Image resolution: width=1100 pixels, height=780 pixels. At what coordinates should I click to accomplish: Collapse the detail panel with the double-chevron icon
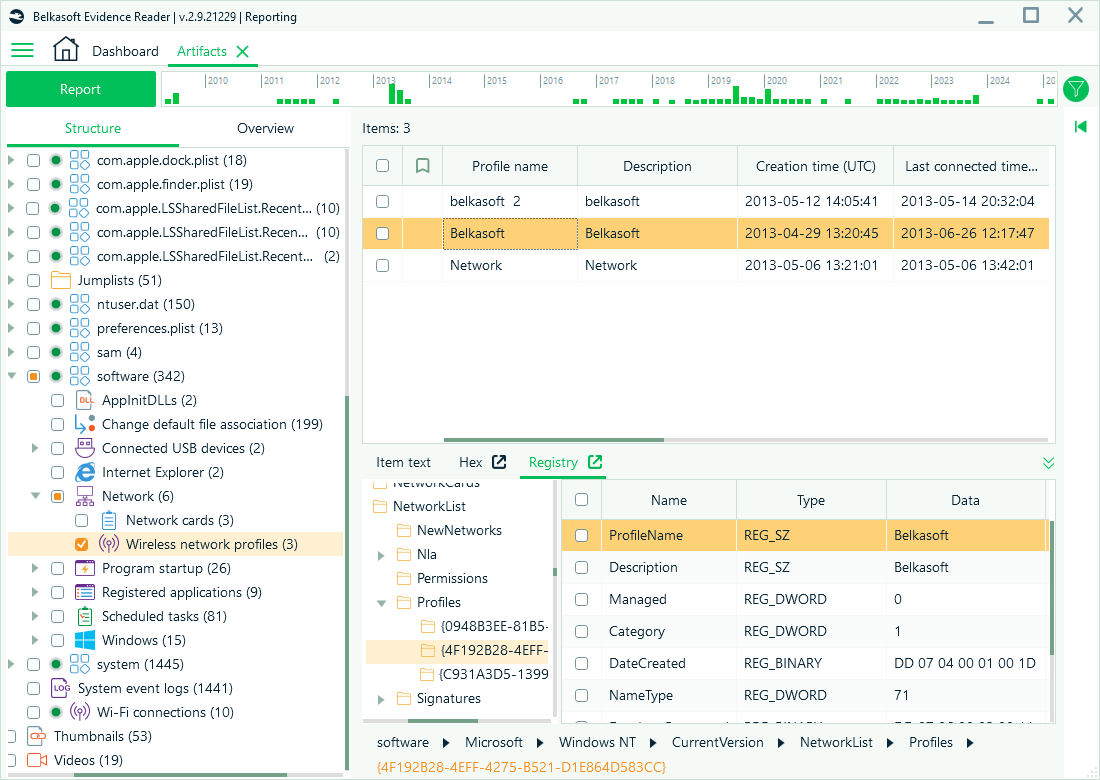tap(1048, 463)
